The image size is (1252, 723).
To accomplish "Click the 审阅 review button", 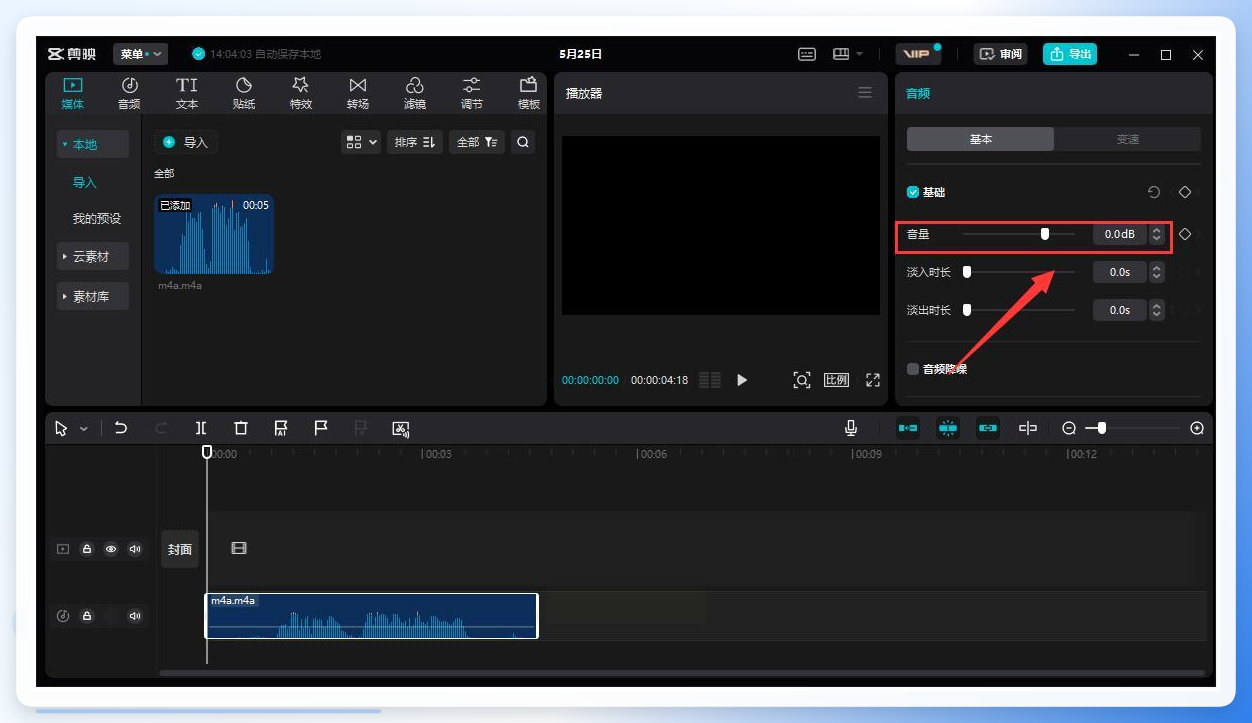I will click(1001, 54).
